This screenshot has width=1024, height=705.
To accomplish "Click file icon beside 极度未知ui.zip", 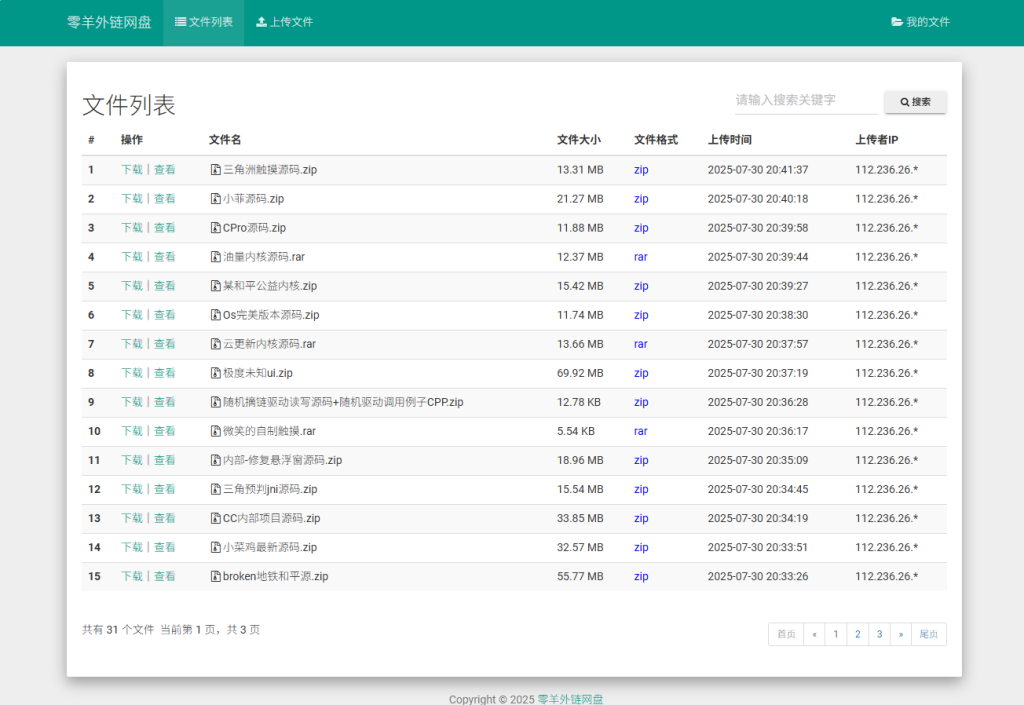I will [x=216, y=373].
